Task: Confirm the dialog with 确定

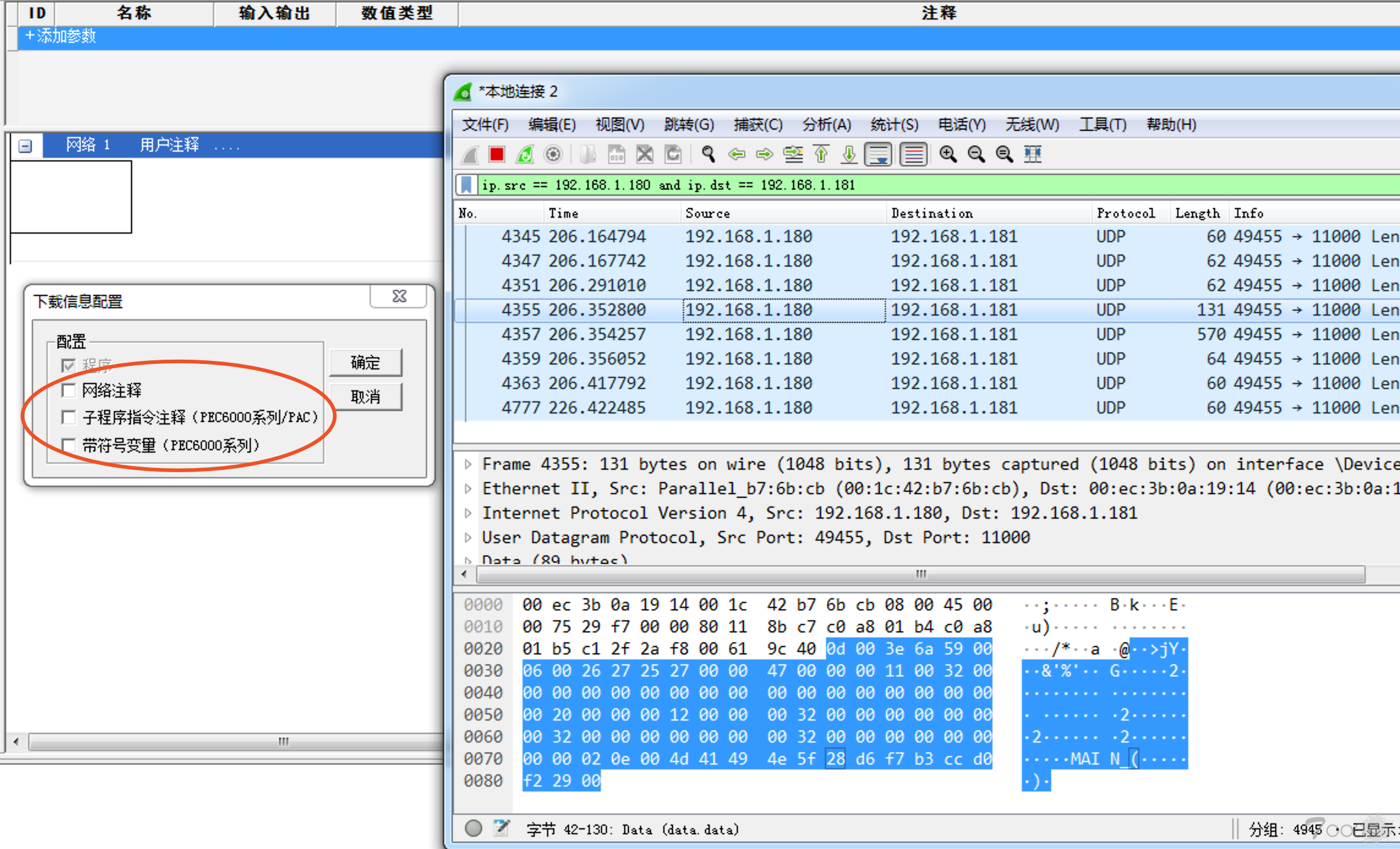Action: 365,363
